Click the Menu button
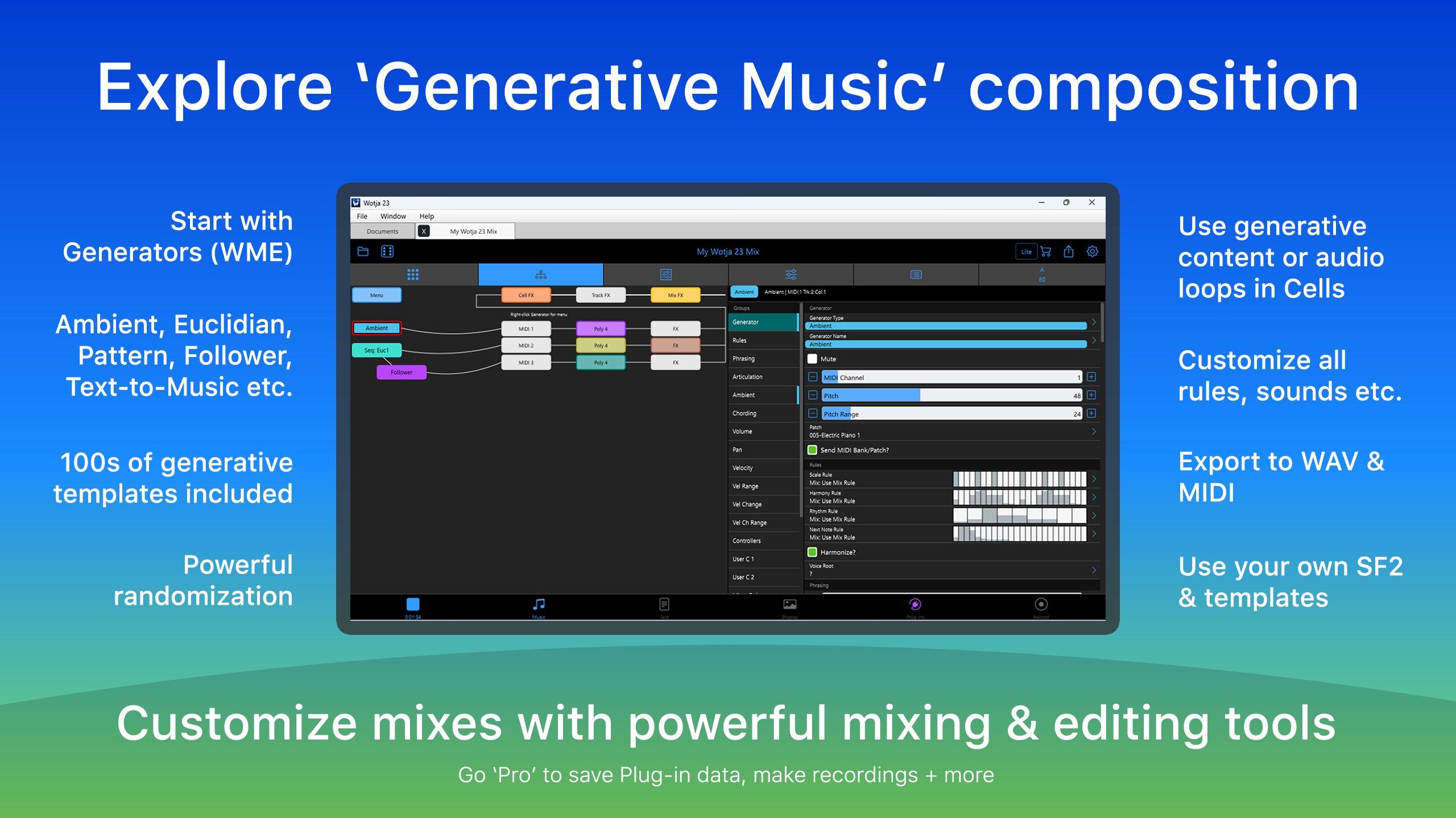Screen dimensions: 1456x818 pos(377,295)
